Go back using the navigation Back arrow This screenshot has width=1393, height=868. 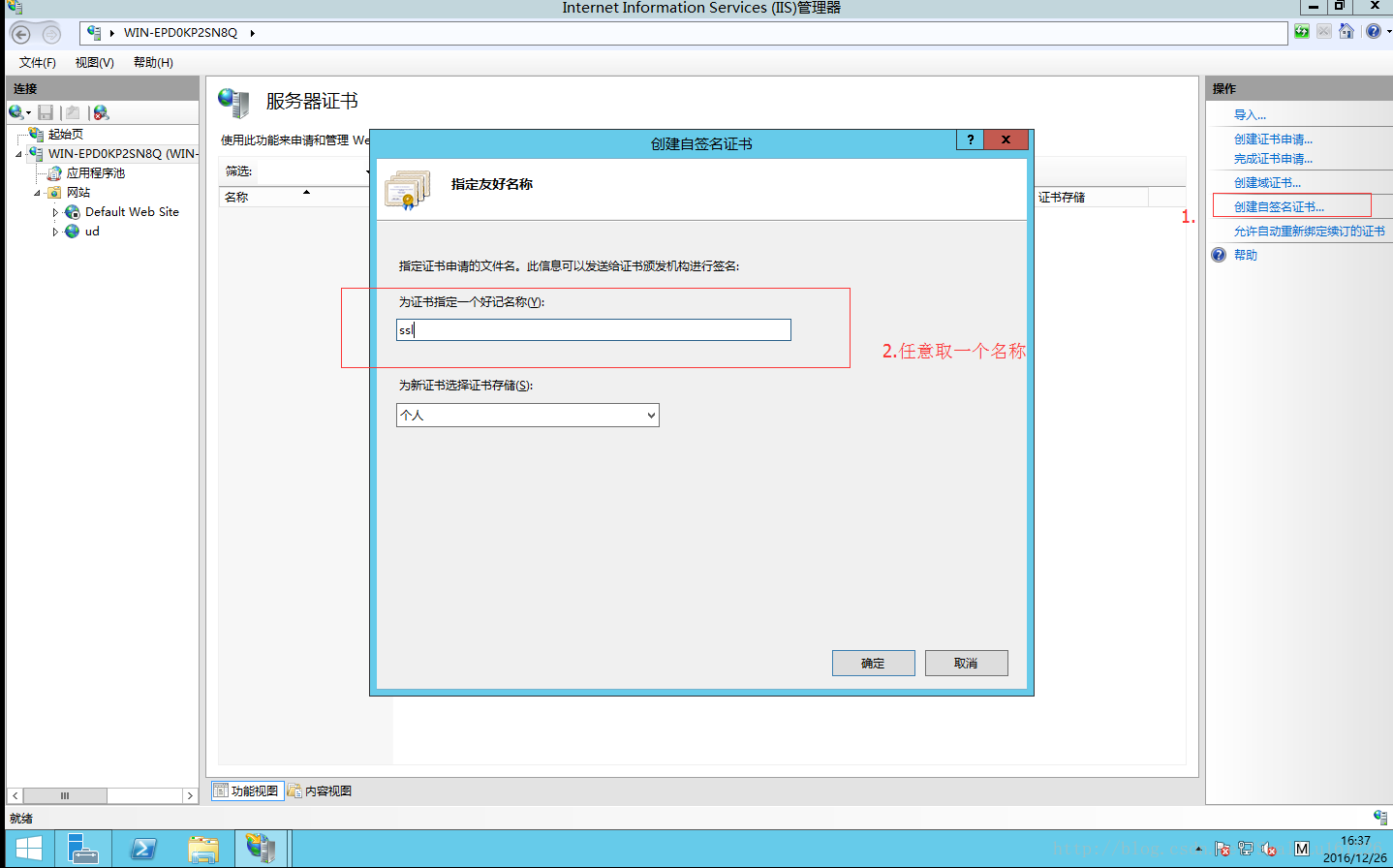point(20,34)
